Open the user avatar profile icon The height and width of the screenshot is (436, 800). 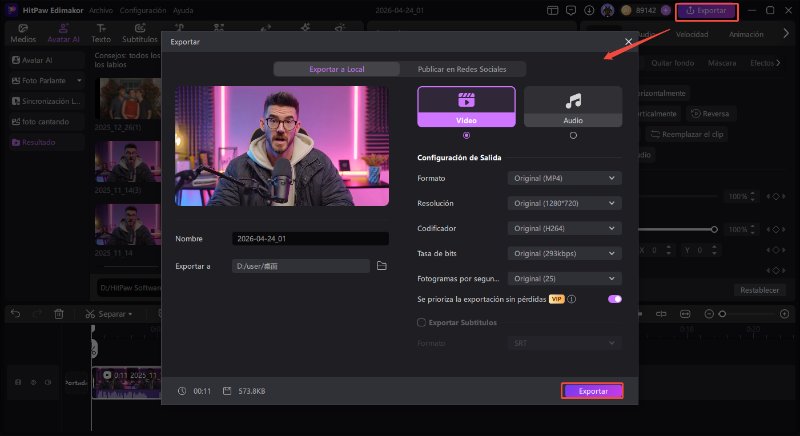(x=608, y=10)
